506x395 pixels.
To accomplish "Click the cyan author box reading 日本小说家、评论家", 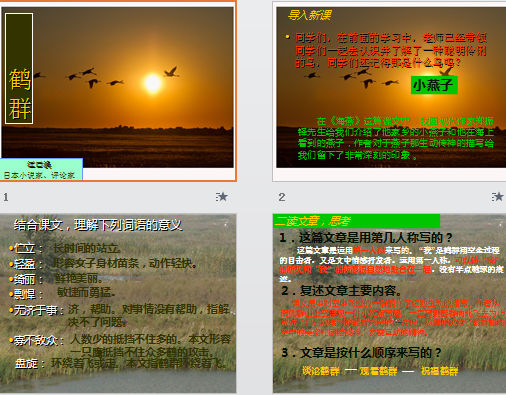I will pos(41,169).
